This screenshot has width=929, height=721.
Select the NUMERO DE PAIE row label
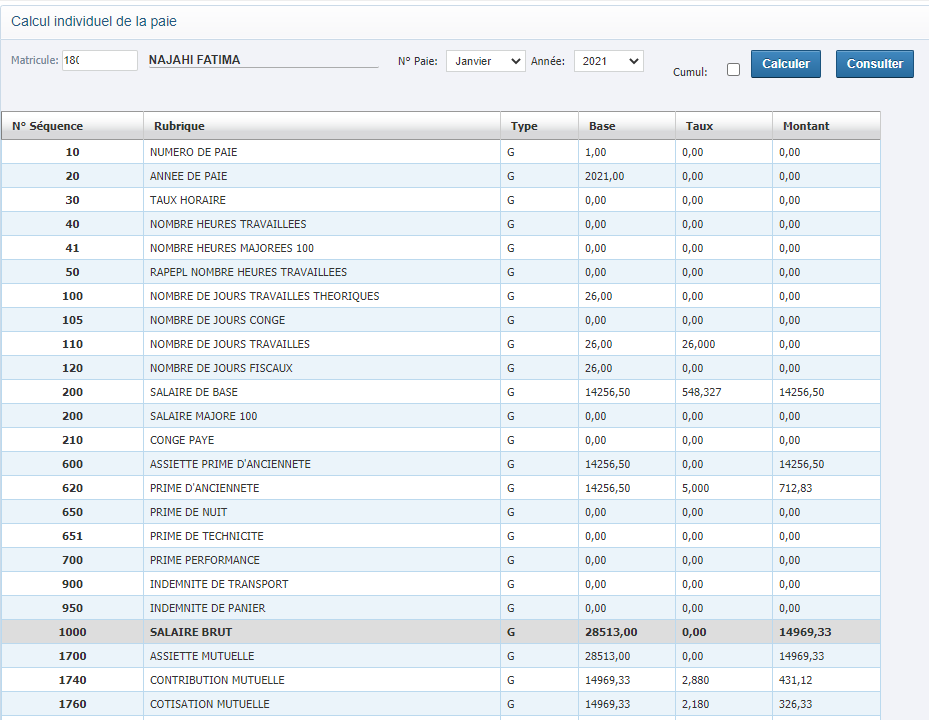pyautogui.click(x=194, y=152)
